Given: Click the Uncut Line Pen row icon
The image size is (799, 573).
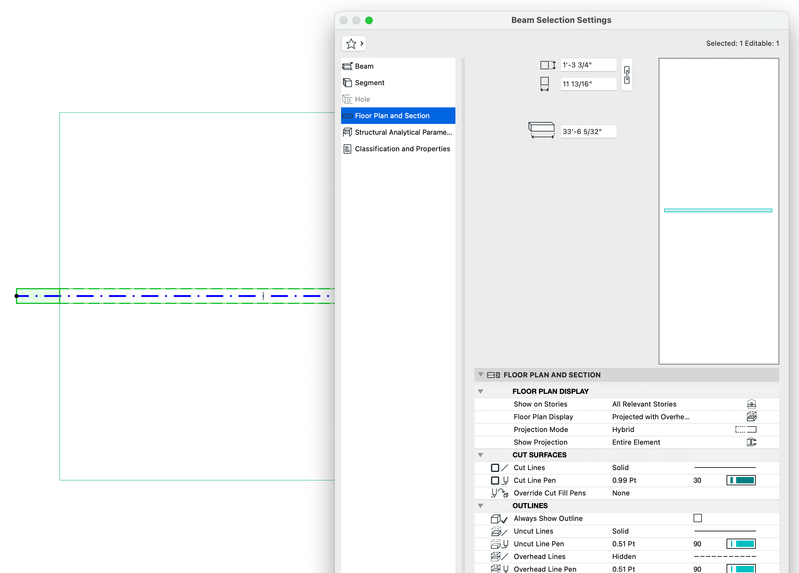Looking at the screenshot, I should click(x=499, y=544).
